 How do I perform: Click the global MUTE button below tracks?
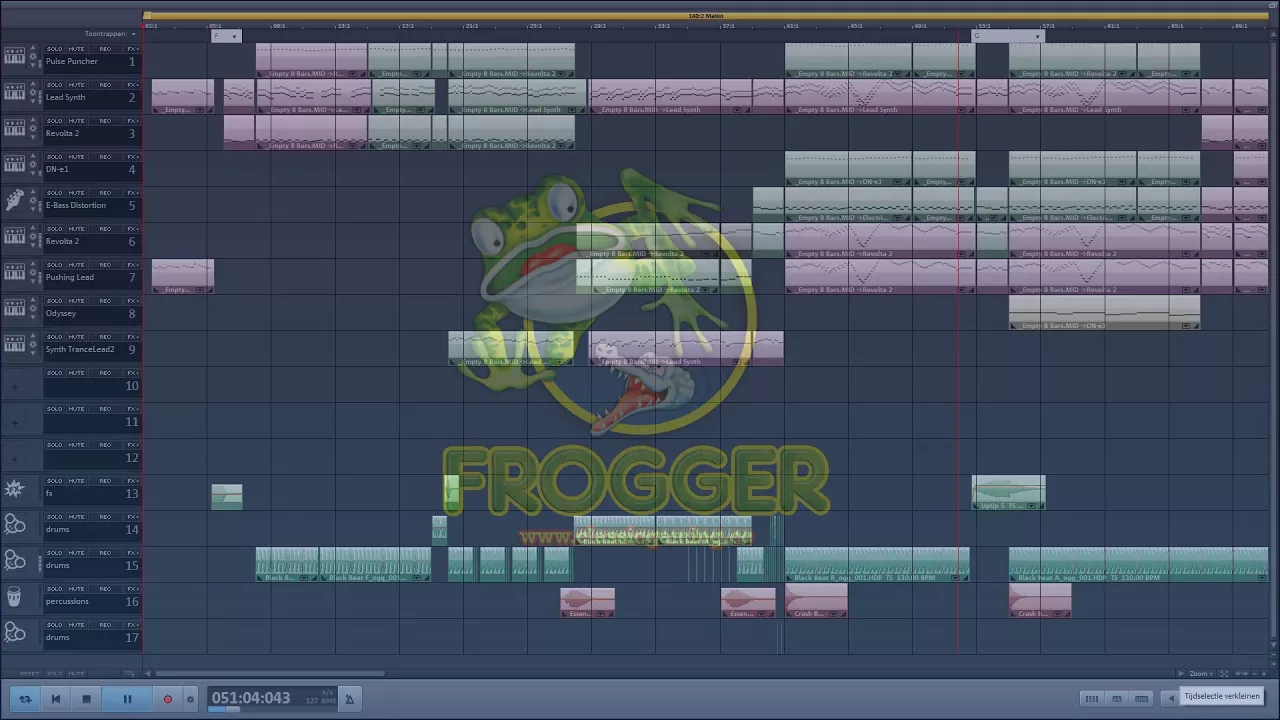(x=77, y=674)
